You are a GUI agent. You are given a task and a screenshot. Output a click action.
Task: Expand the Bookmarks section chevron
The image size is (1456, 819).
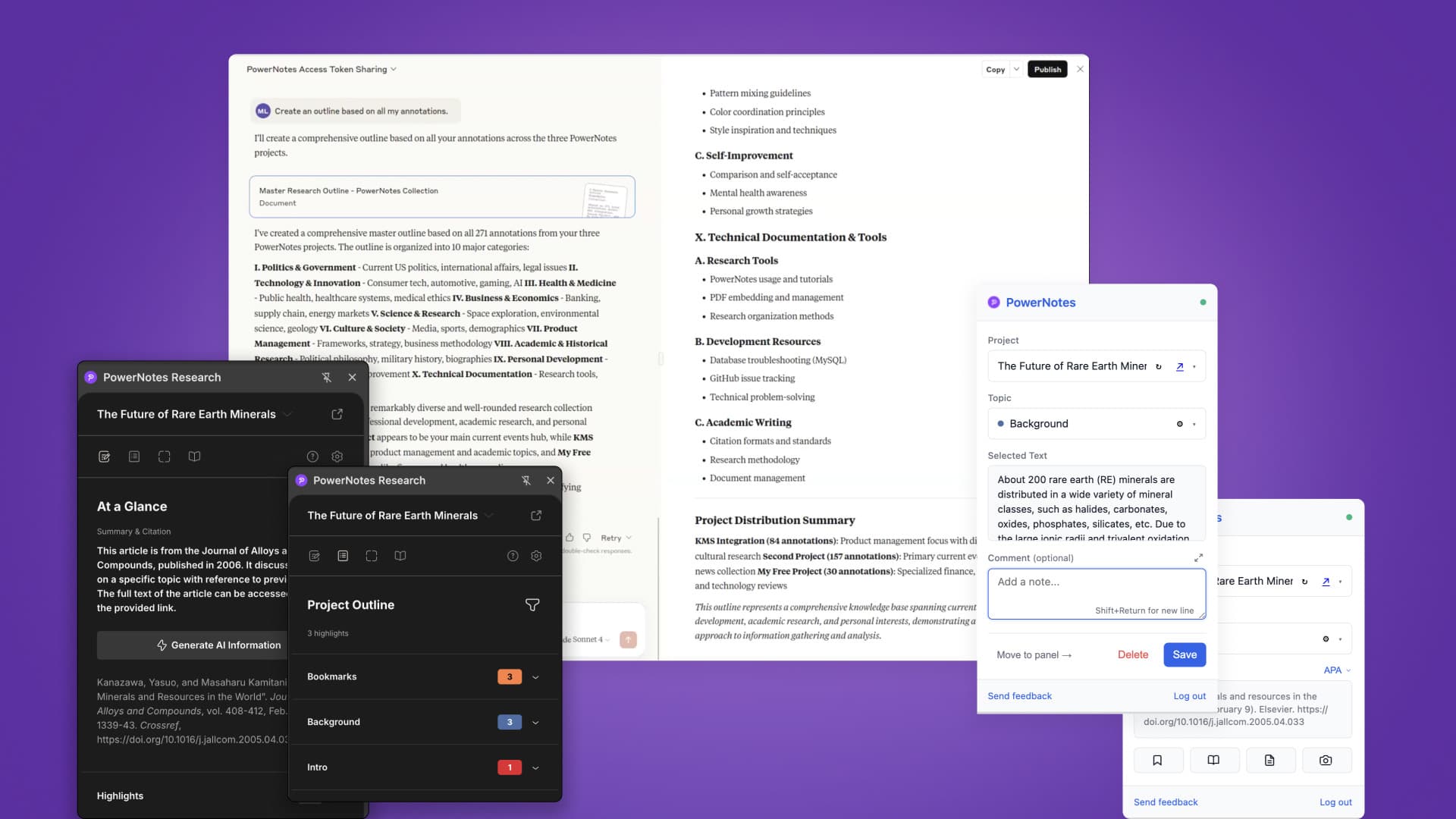[535, 677]
